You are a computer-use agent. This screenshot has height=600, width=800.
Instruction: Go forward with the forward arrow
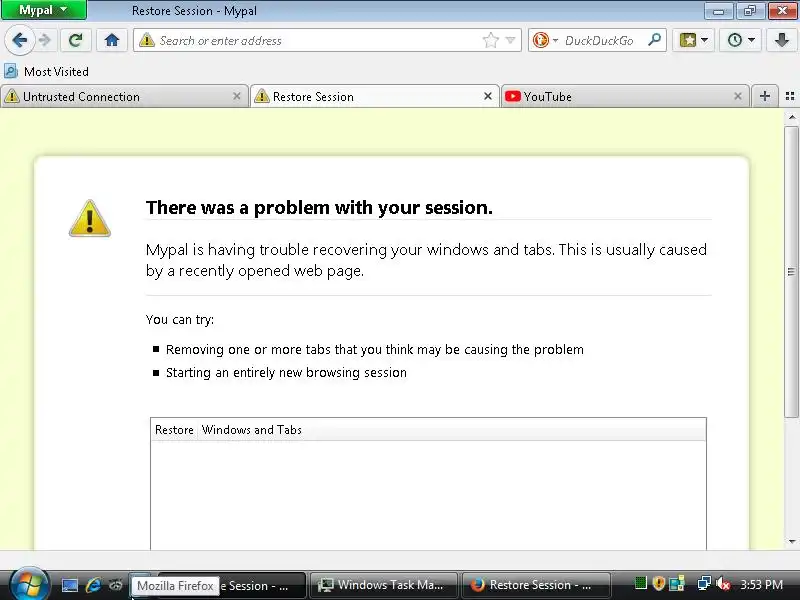(45, 40)
